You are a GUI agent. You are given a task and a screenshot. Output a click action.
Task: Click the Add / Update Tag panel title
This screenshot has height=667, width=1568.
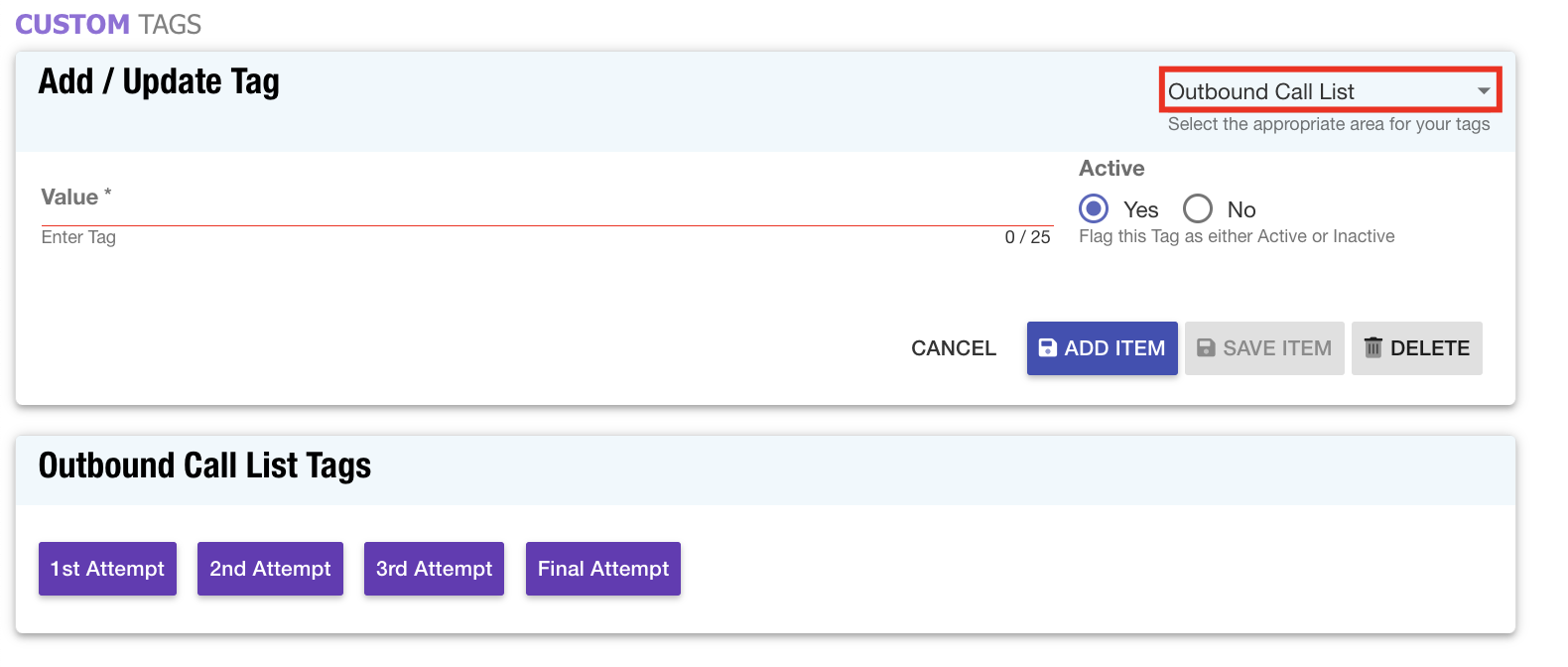(159, 81)
